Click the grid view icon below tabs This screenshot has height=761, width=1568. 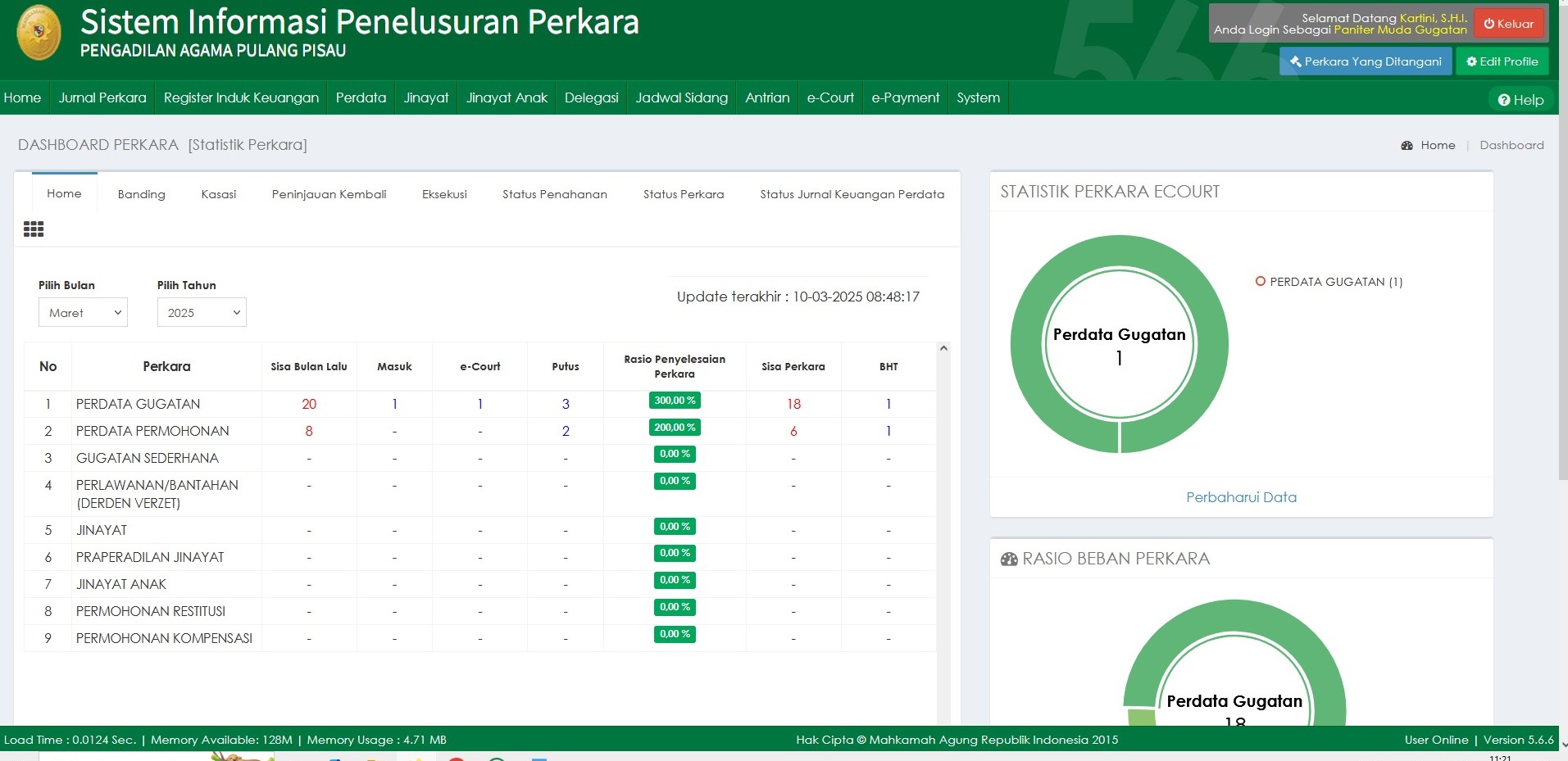click(34, 229)
